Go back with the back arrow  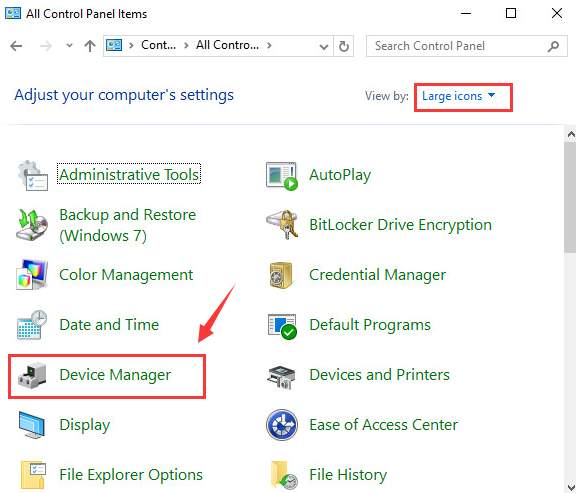[x=16, y=46]
